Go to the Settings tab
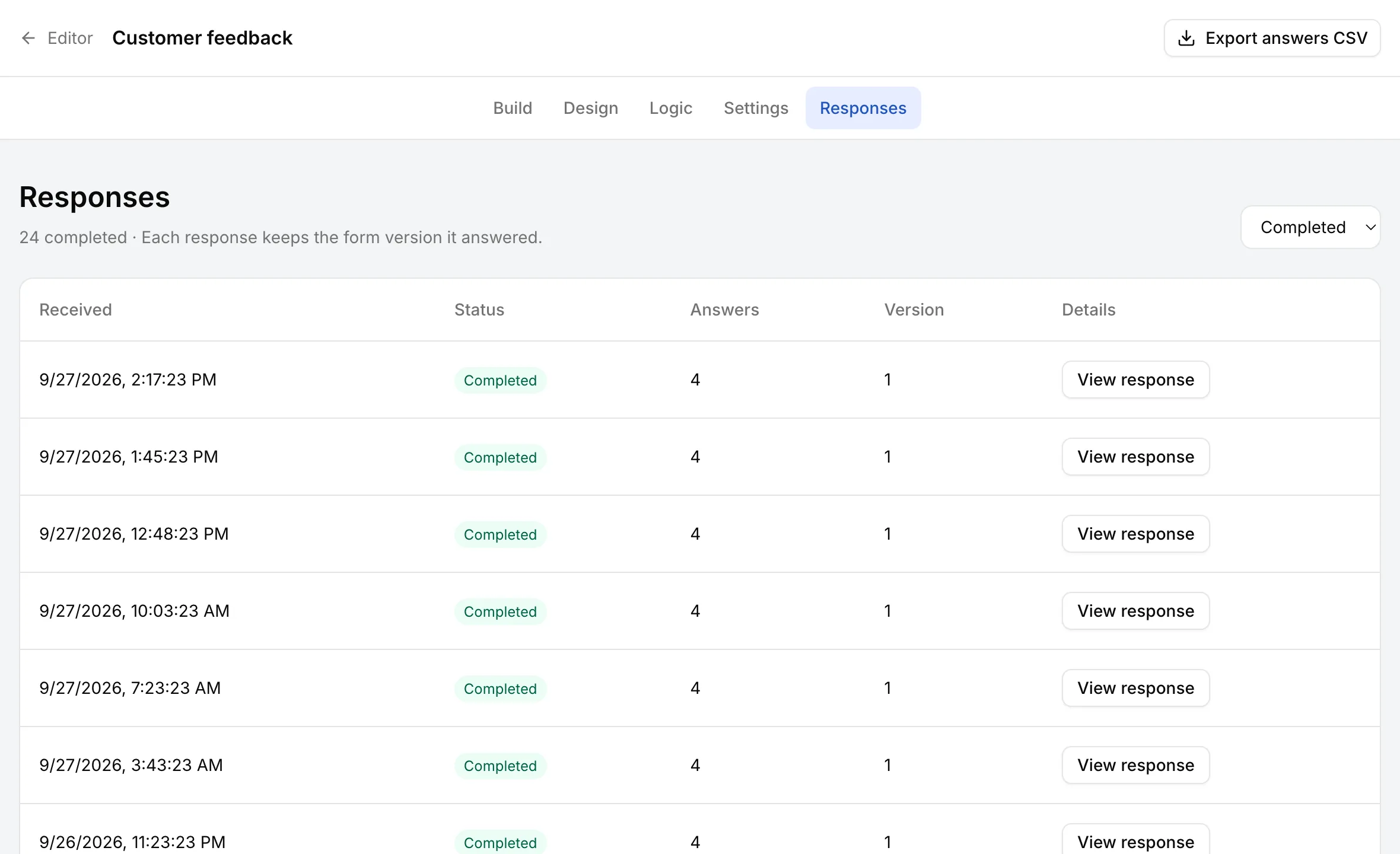The height and width of the screenshot is (854, 1400). point(756,108)
